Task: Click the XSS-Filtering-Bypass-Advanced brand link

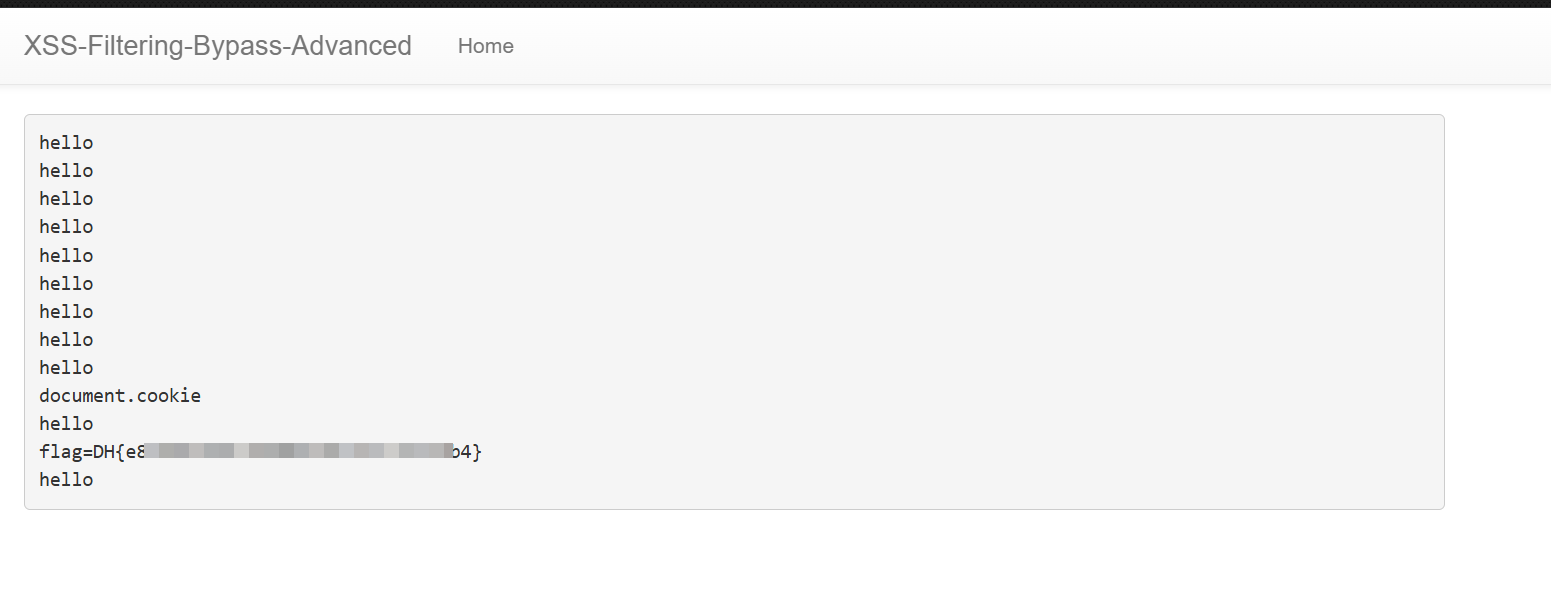Action: coord(217,46)
